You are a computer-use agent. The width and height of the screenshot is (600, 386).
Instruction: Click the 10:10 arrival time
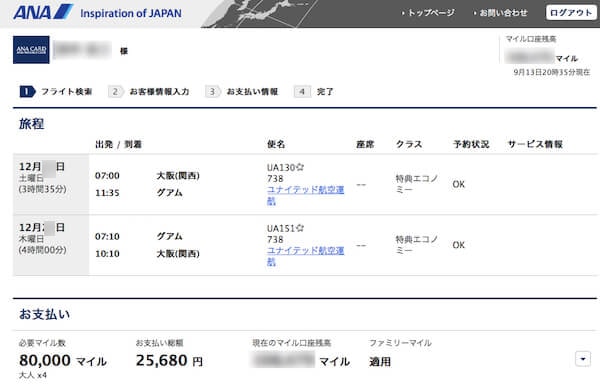[107, 254]
